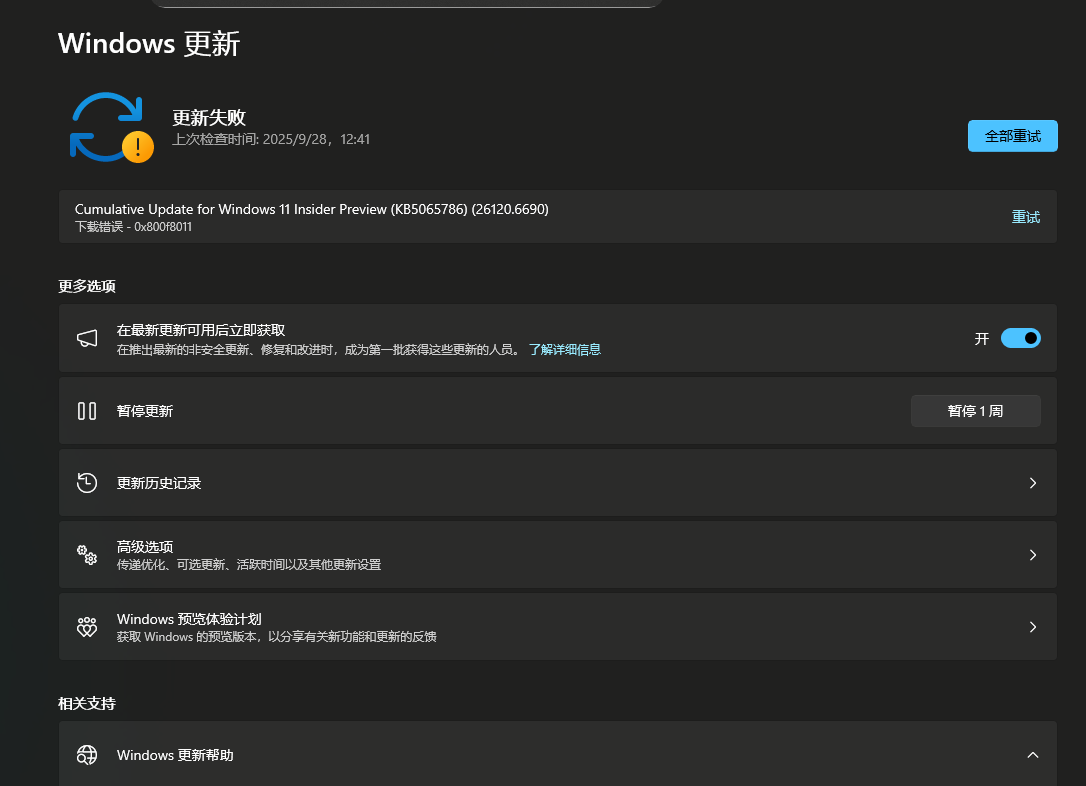The width and height of the screenshot is (1086, 786).
Task: Click the Windows 预览体验计划 title text
Action: 189,618
